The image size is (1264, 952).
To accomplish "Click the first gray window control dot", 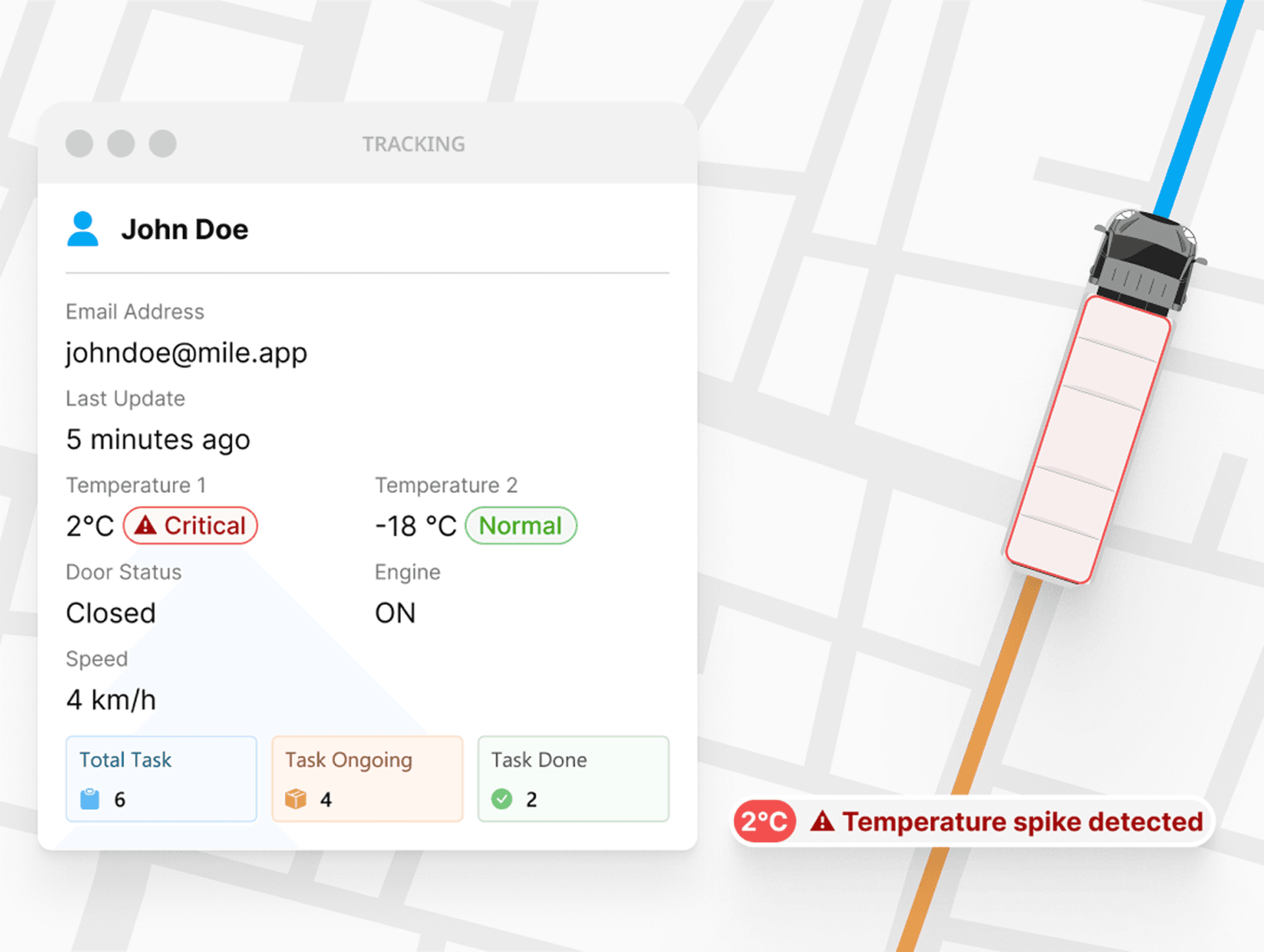I will pyautogui.click(x=80, y=144).
